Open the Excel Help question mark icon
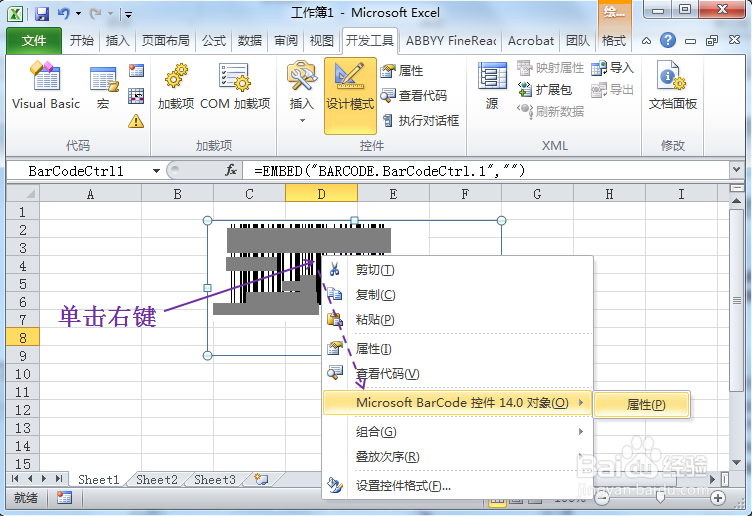Image resolution: width=752 pixels, height=516 pixels. coord(668,40)
